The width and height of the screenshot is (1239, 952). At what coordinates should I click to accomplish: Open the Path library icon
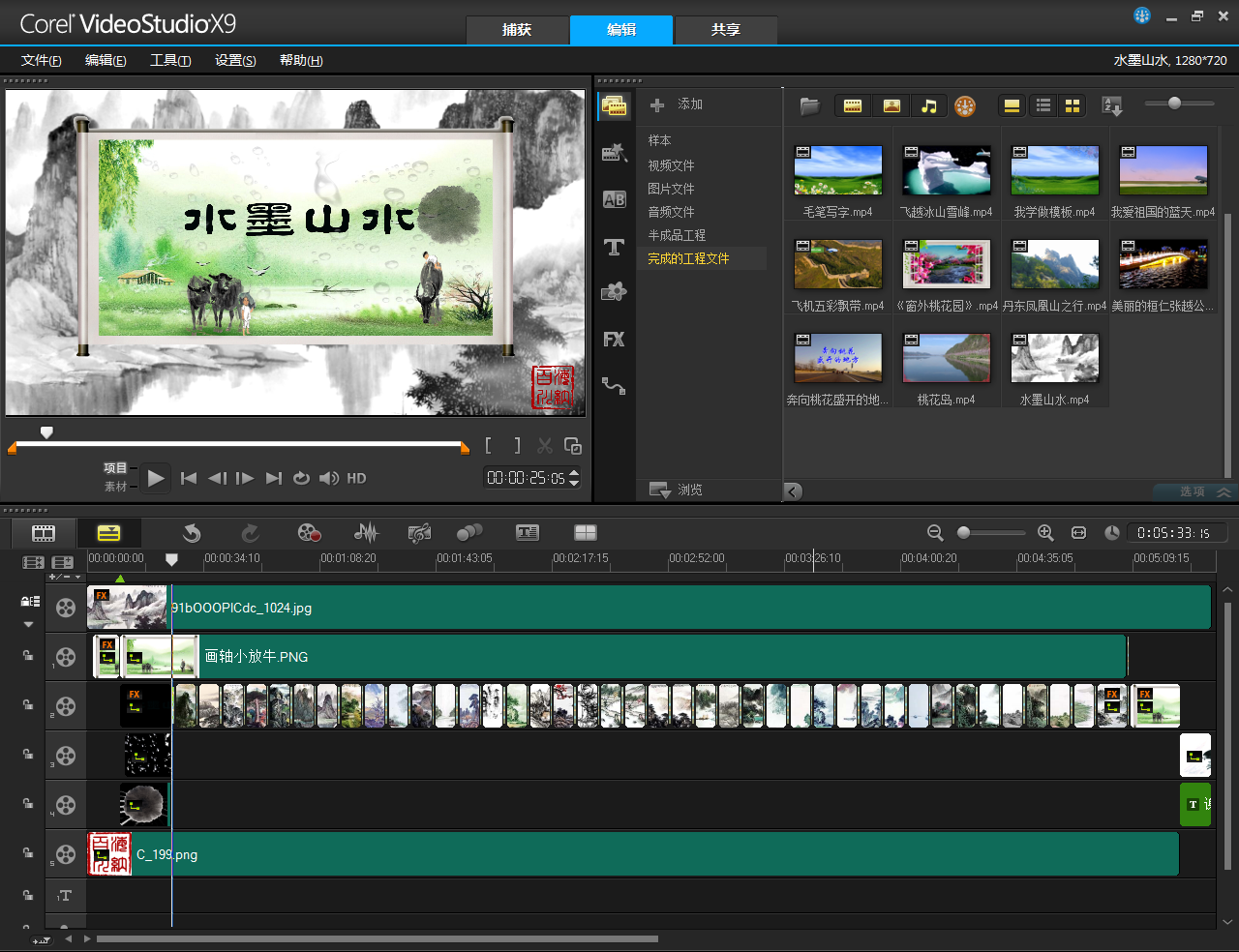(x=614, y=386)
